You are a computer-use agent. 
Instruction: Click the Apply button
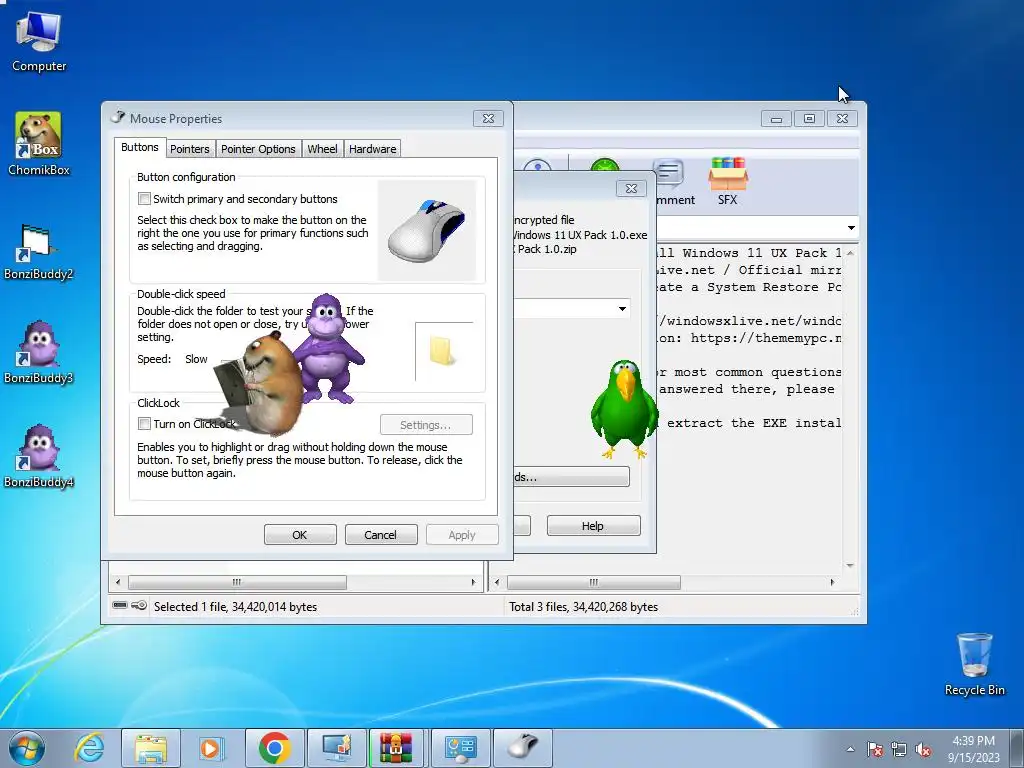[x=462, y=535]
